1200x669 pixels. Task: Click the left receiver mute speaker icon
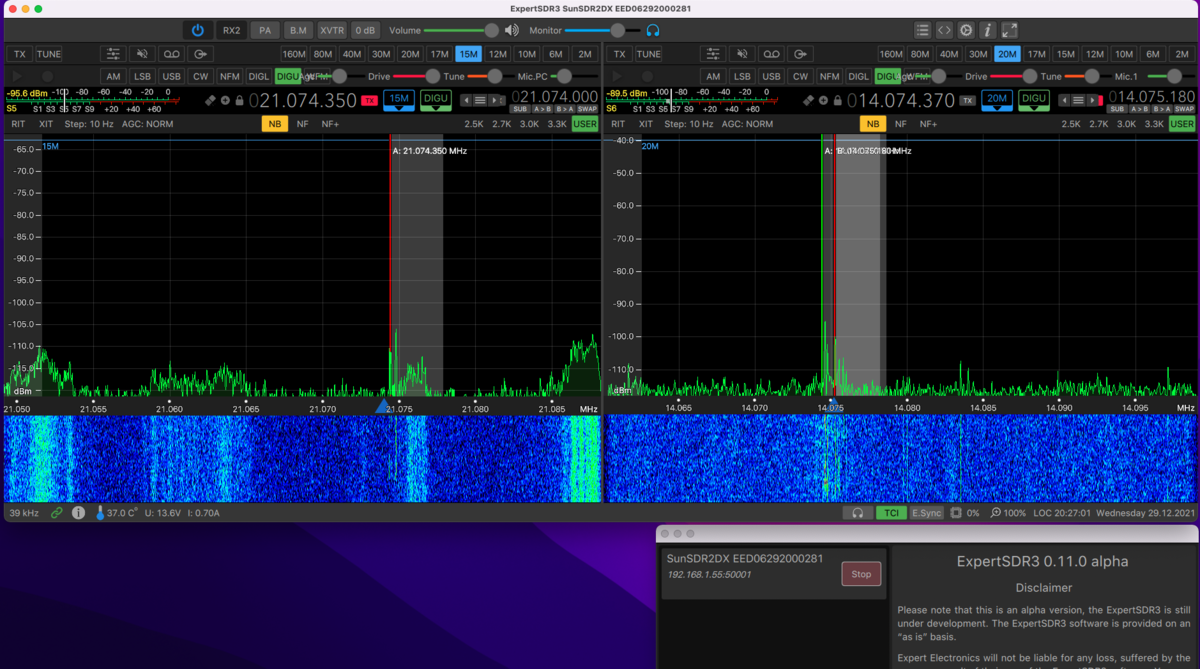pos(143,54)
